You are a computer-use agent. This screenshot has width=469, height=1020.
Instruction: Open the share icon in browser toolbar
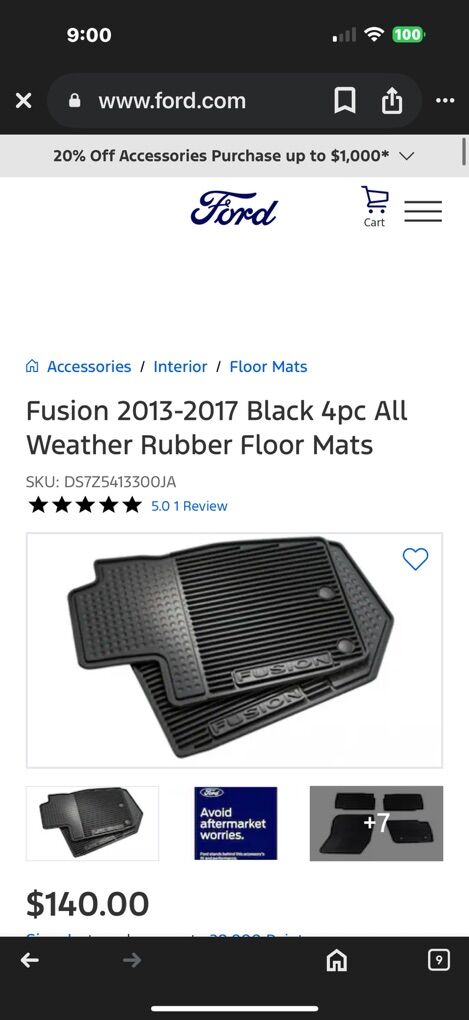(x=392, y=100)
